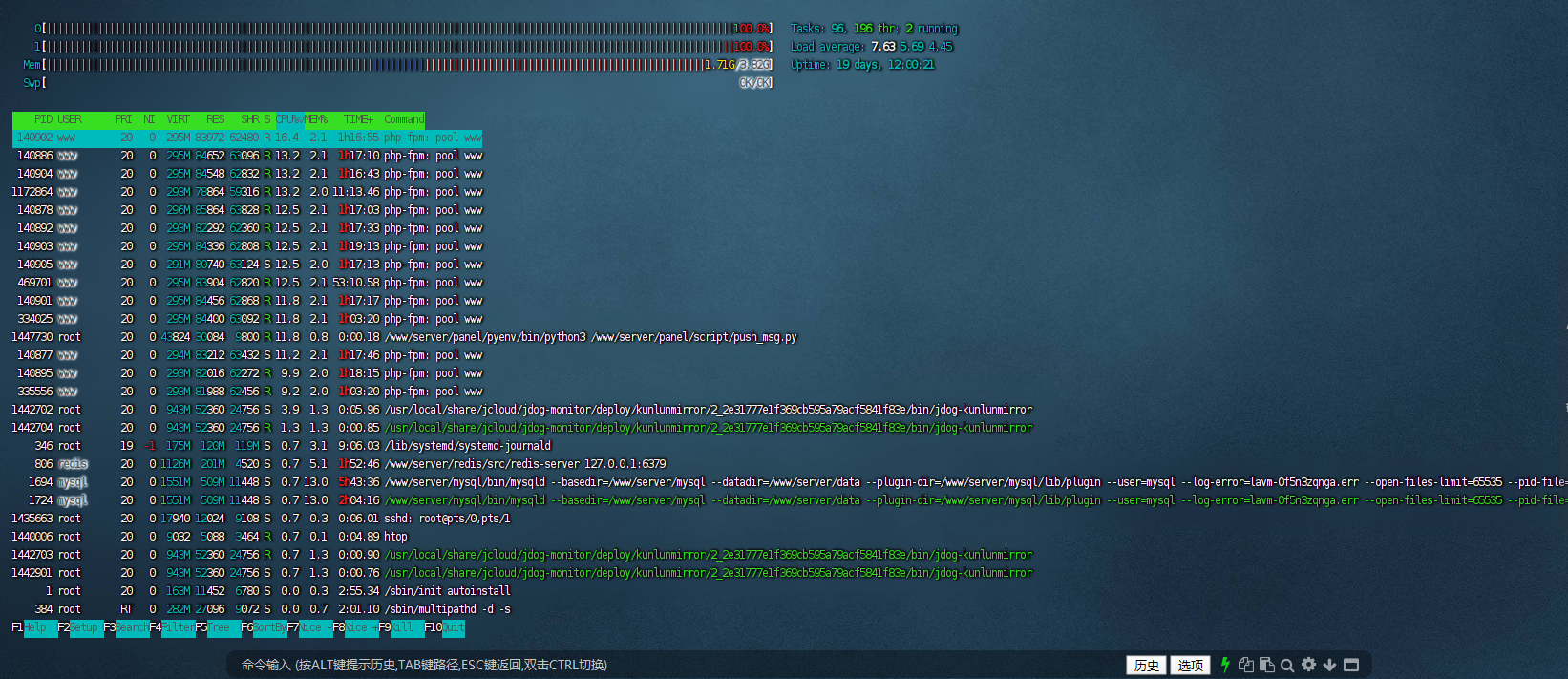Click the Swp meter bar
1568x679 pixels.
coord(398,83)
